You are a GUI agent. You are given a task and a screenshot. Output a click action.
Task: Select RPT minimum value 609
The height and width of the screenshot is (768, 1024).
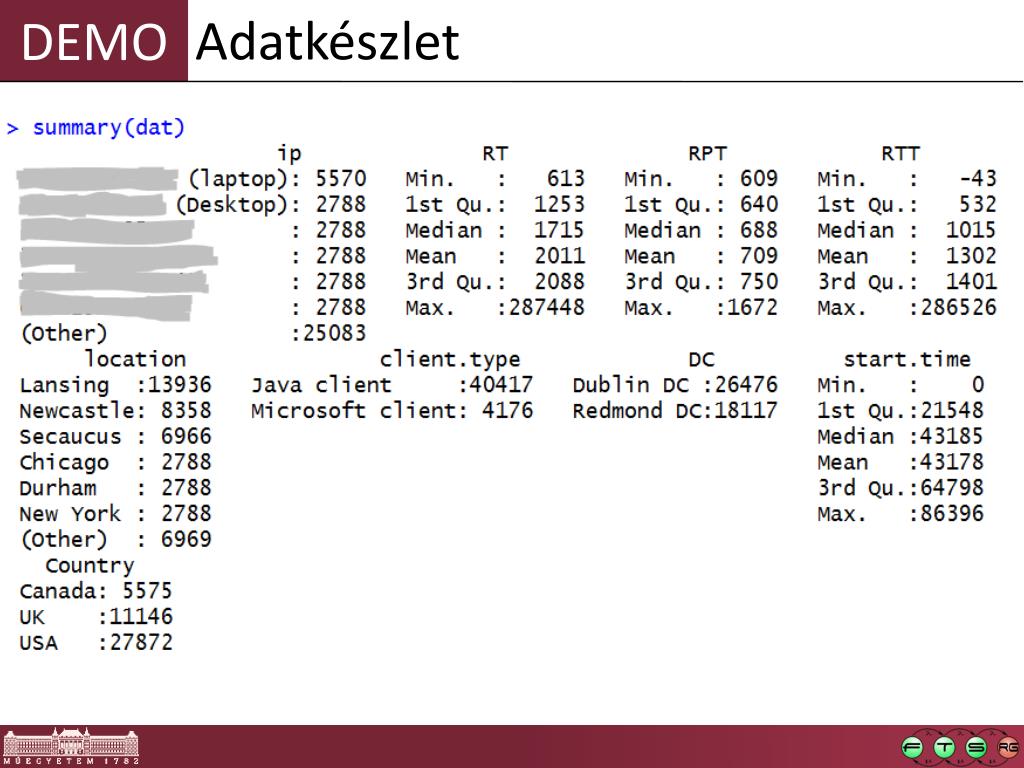759,179
